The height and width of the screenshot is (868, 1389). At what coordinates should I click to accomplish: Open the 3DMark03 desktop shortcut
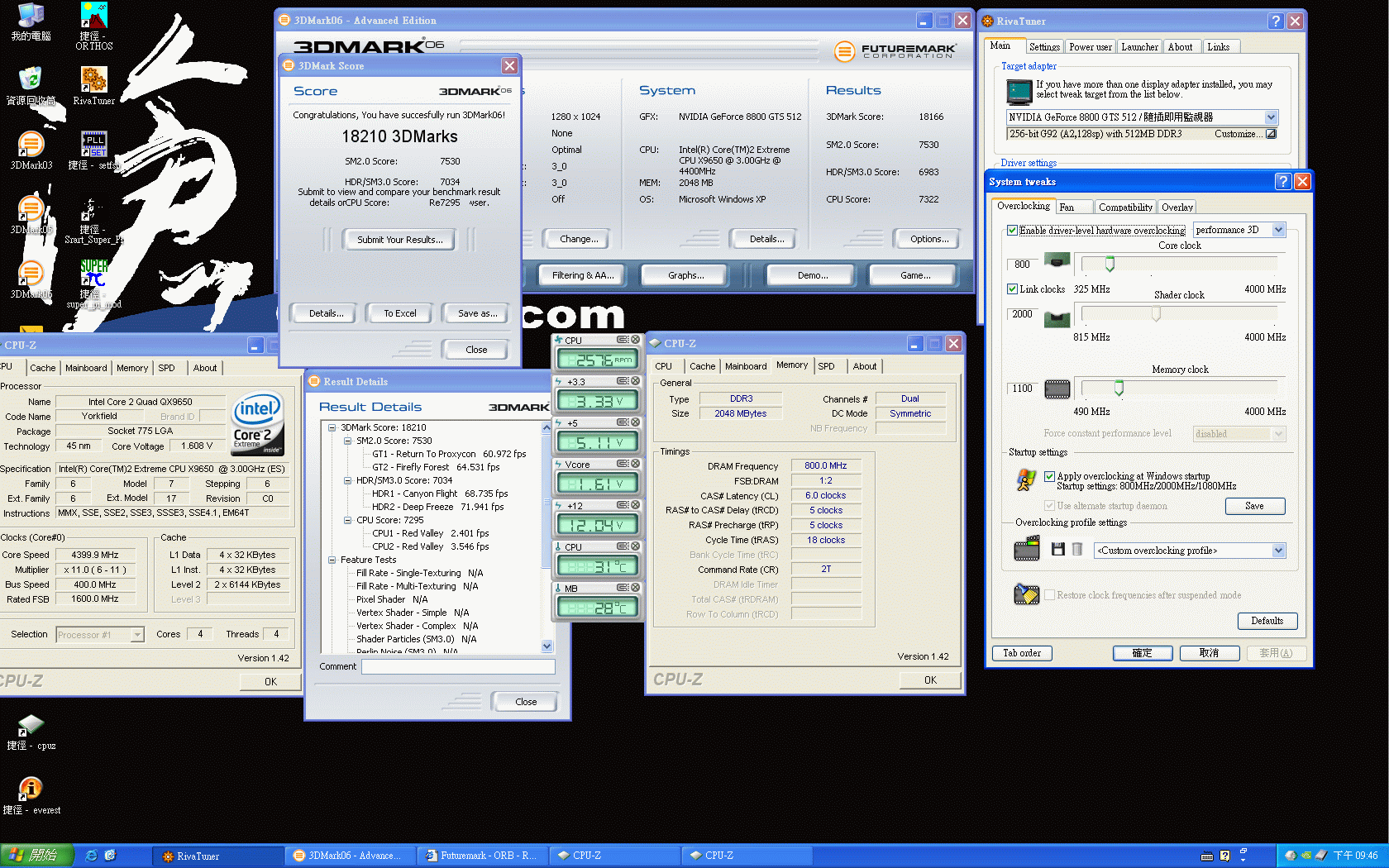[x=31, y=145]
